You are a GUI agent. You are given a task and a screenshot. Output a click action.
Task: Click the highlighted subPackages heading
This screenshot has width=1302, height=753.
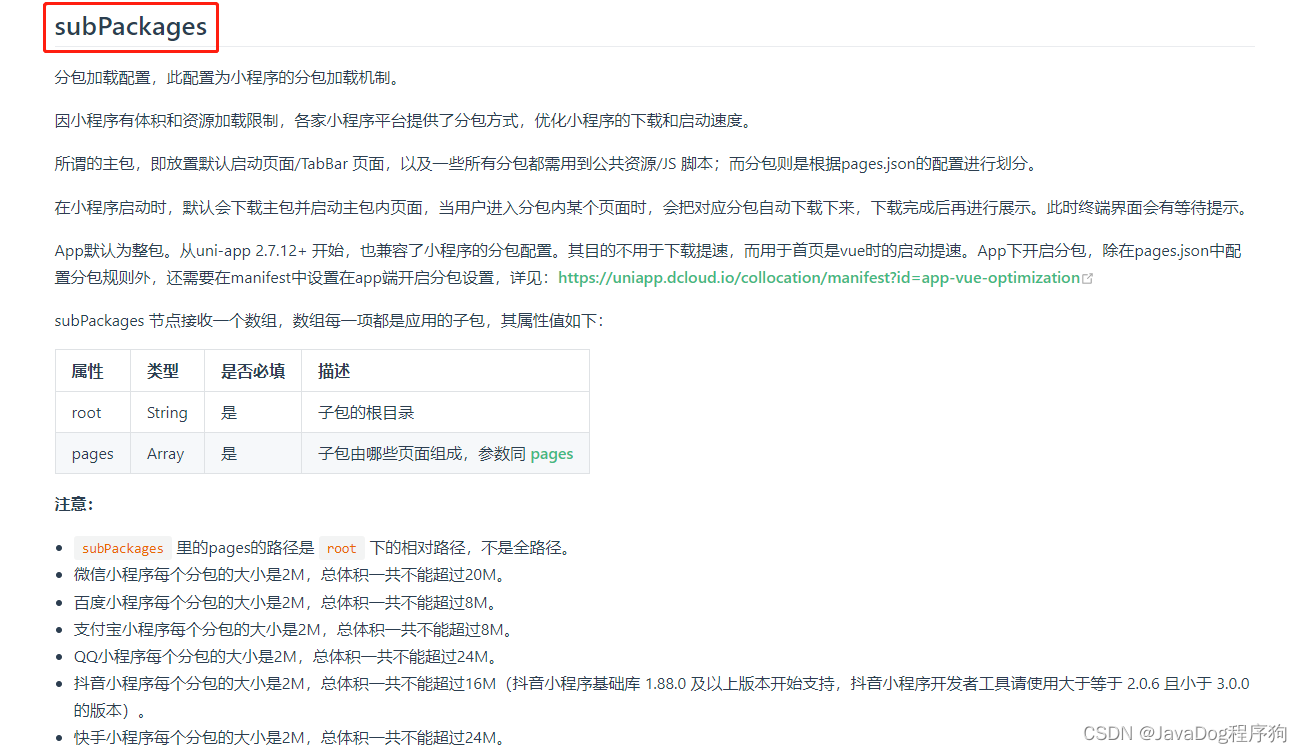pyautogui.click(x=130, y=27)
